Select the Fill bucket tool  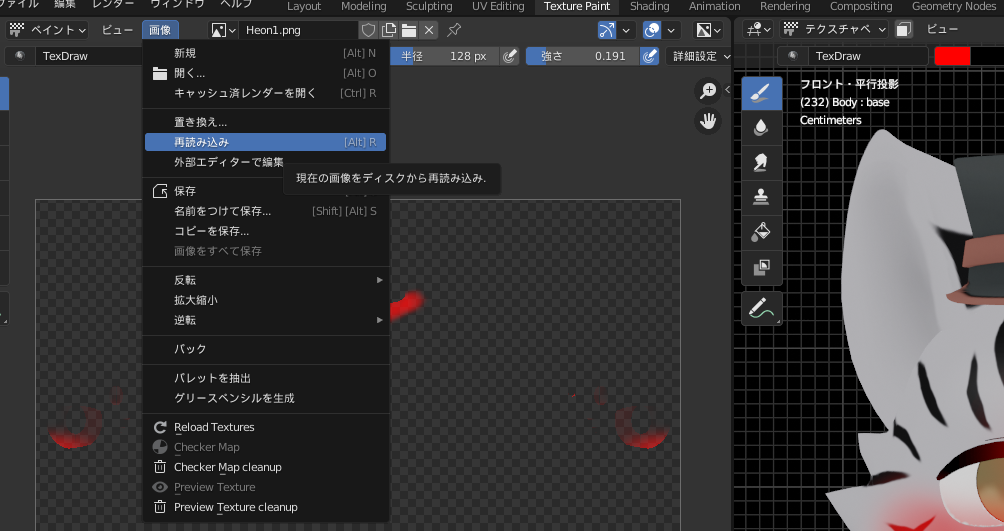click(x=761, y=231)
